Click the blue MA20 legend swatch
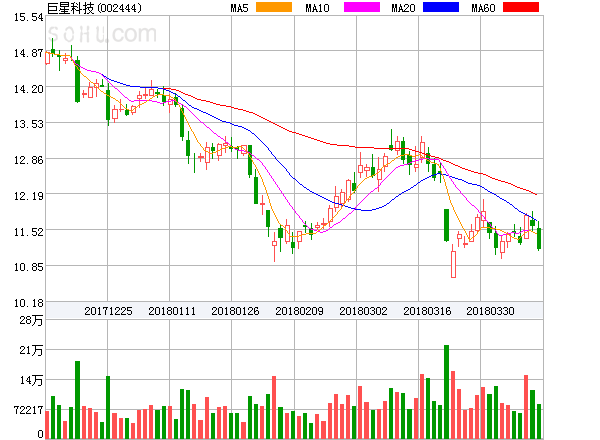 pos(441,7)
